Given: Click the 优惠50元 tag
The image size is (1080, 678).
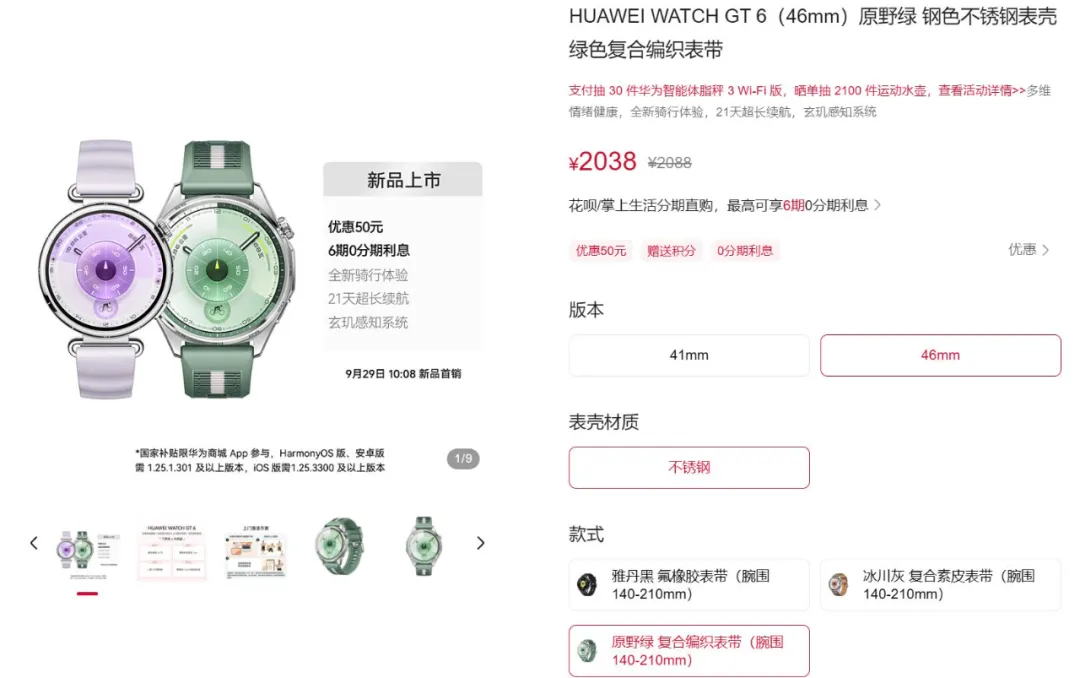Looking at the screenshot, I should pyautogui.click(x=601, y=251).
